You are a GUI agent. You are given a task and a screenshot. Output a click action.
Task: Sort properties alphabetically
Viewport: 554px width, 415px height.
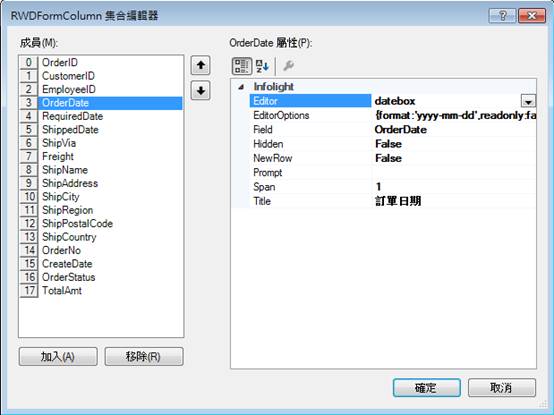click(262, 66)
